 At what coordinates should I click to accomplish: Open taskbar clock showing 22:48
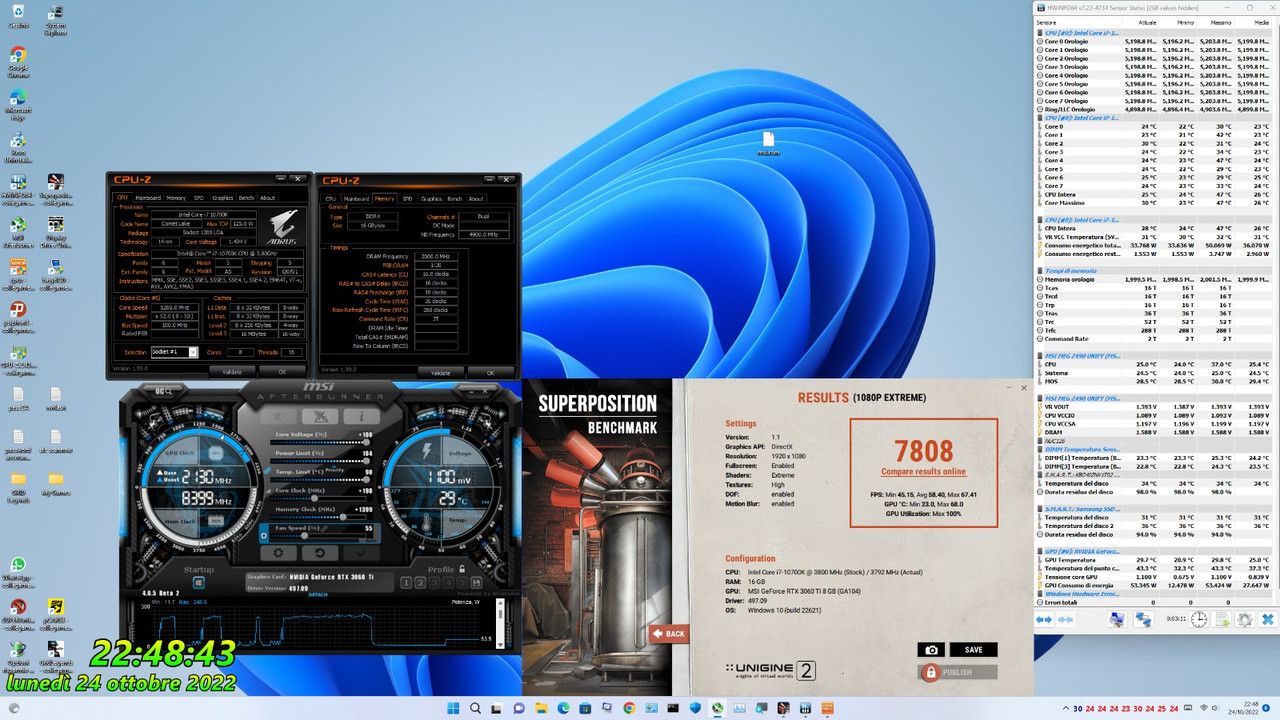tap(1243, 708)
